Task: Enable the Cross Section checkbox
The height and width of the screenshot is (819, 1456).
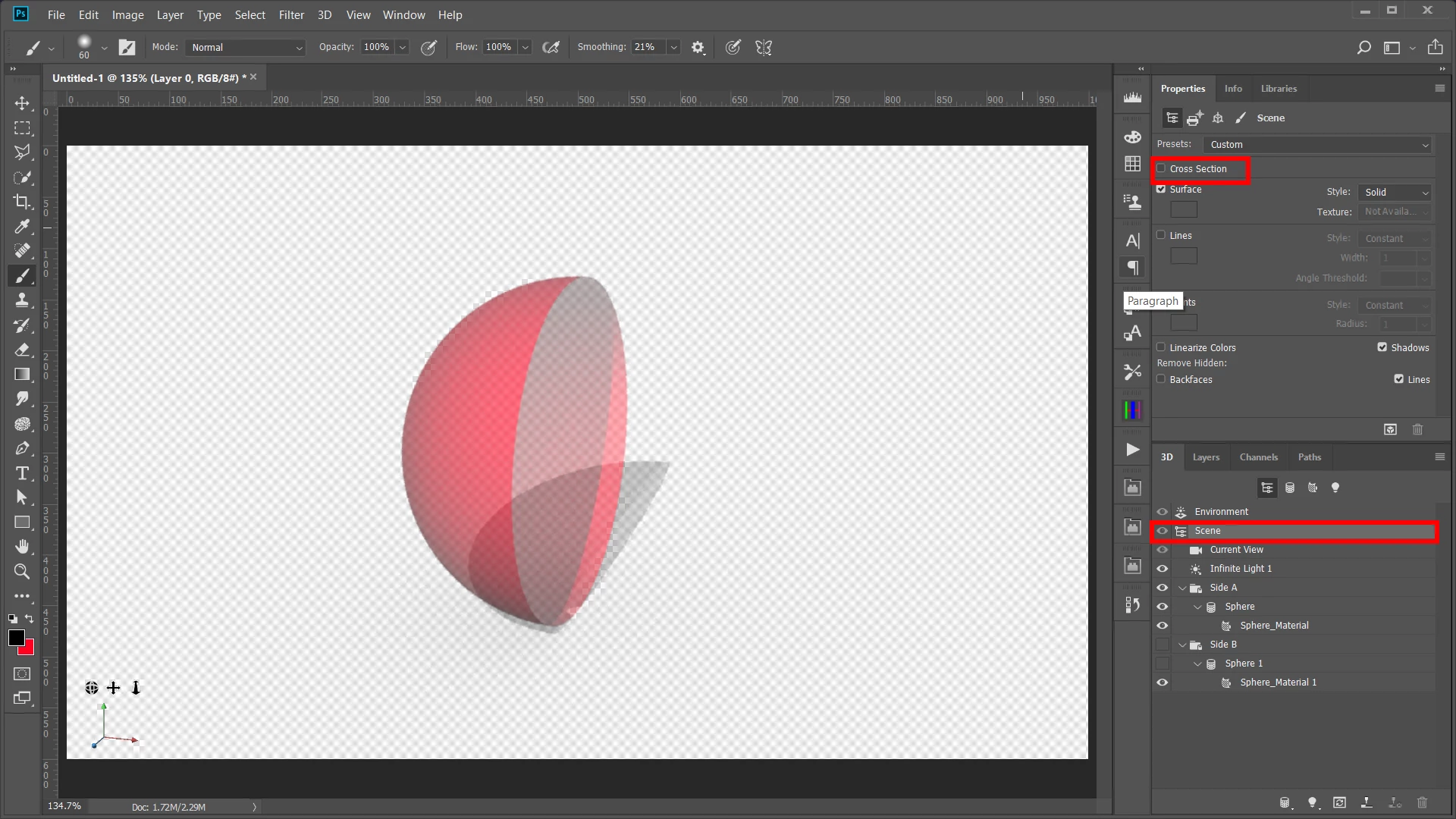Action: 1161,168
